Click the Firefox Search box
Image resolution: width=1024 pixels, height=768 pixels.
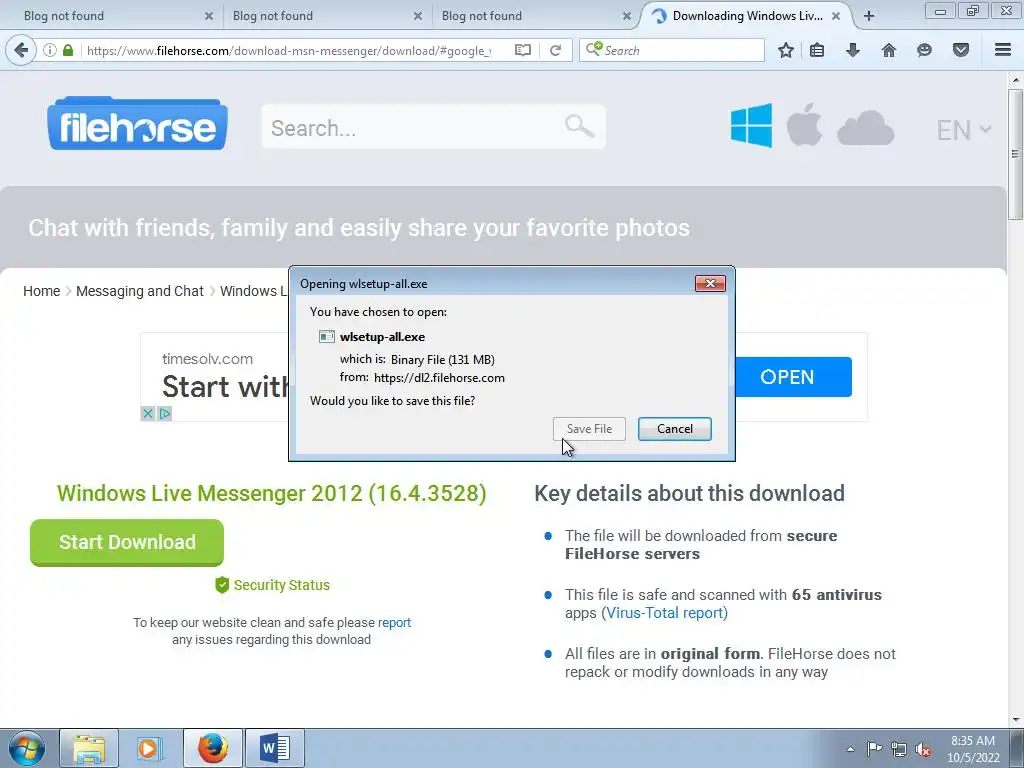(x=671, y=50)
